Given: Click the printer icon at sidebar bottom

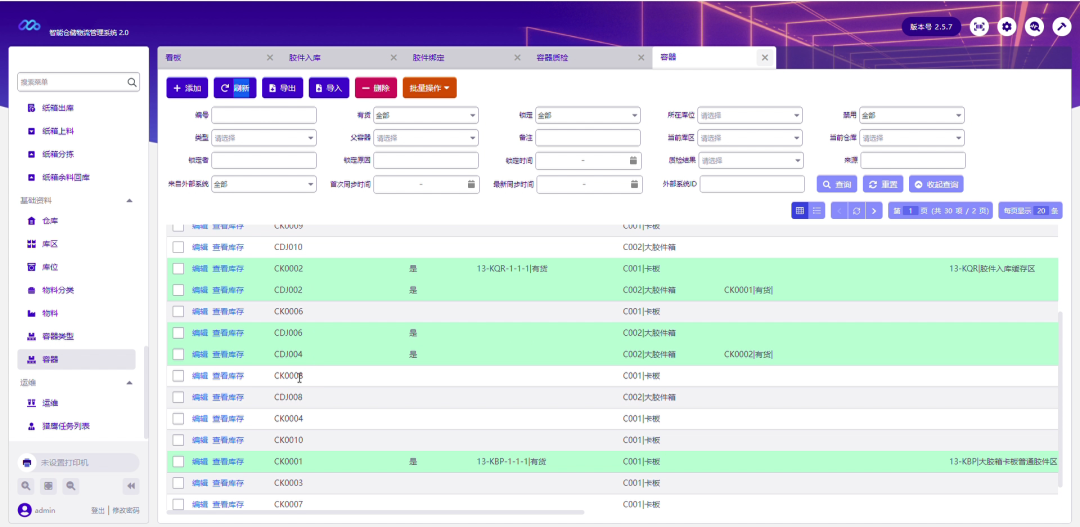Looking at the screenshot, I should click(27, 462).
